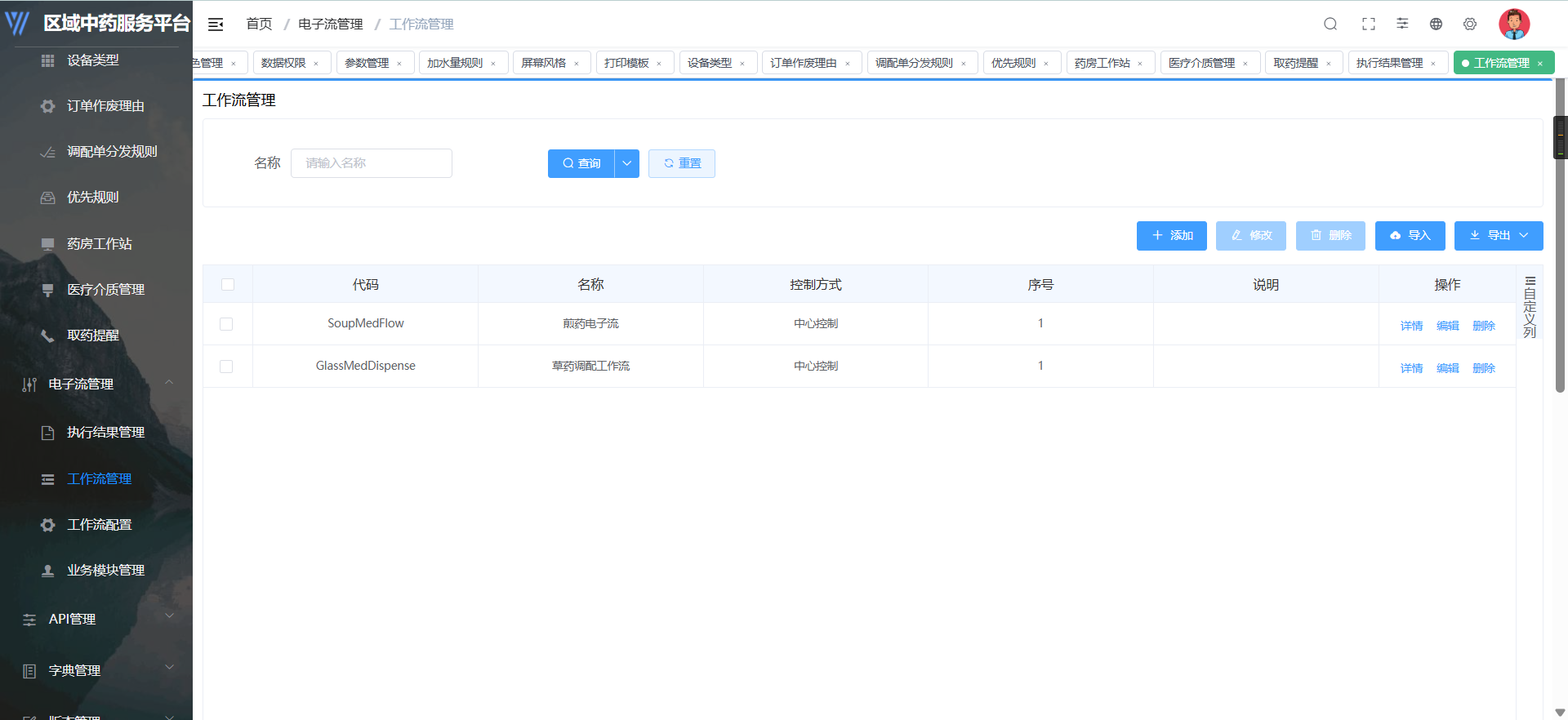This screenshot has height=720, width=1568.
Task: Click the 工作流配置 gear icon
Action: 48,525
